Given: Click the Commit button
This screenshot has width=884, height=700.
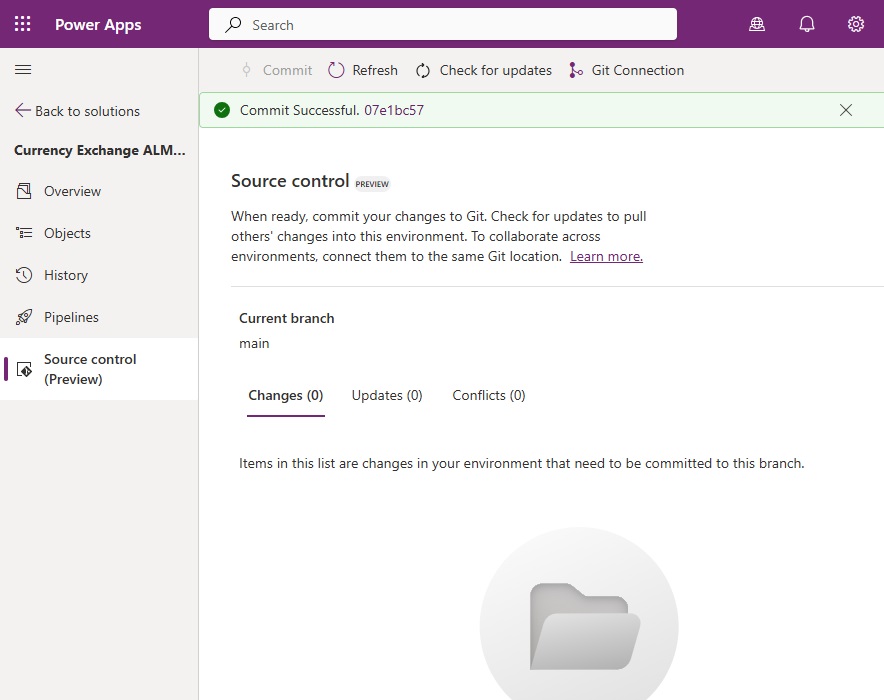Looking at the screenshot, I should pos(277,70).
